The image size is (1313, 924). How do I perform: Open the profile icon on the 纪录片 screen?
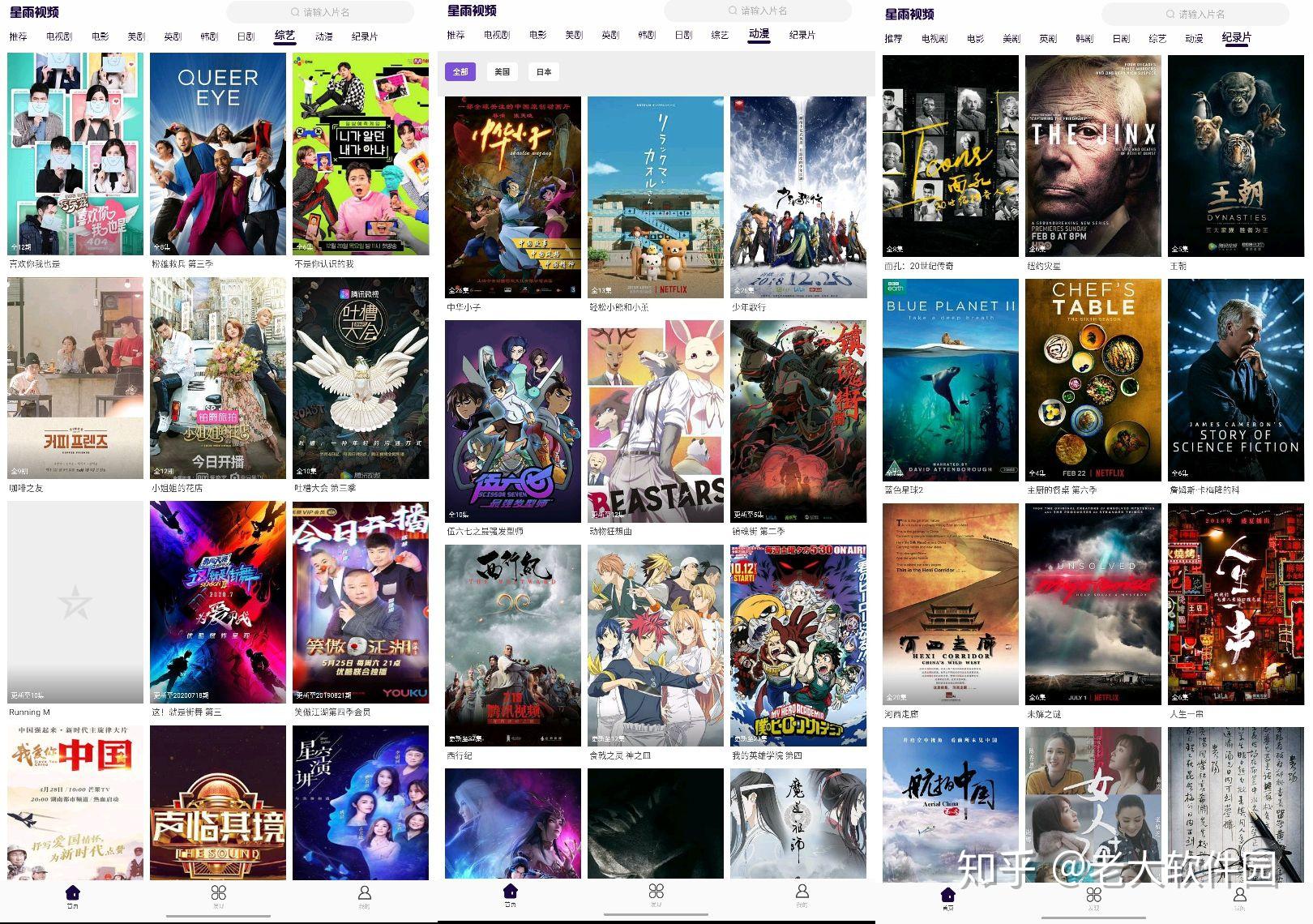(x=1240, y=895)
